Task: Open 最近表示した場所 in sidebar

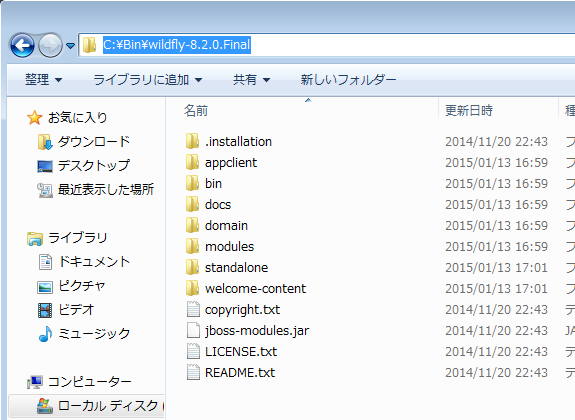Action: pyautogui.click(x=106, y=190)
